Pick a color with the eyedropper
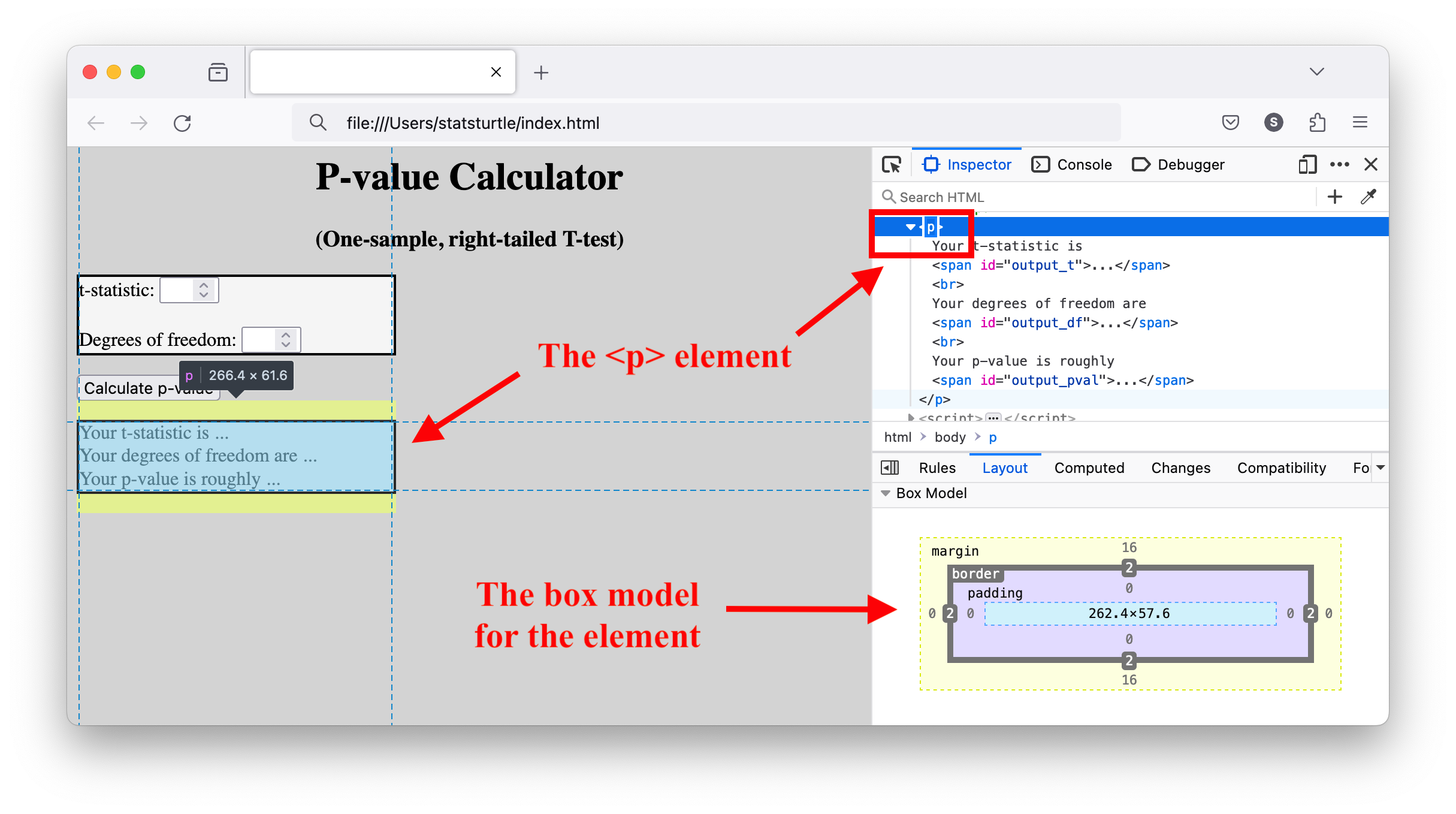 (1369, 197)
